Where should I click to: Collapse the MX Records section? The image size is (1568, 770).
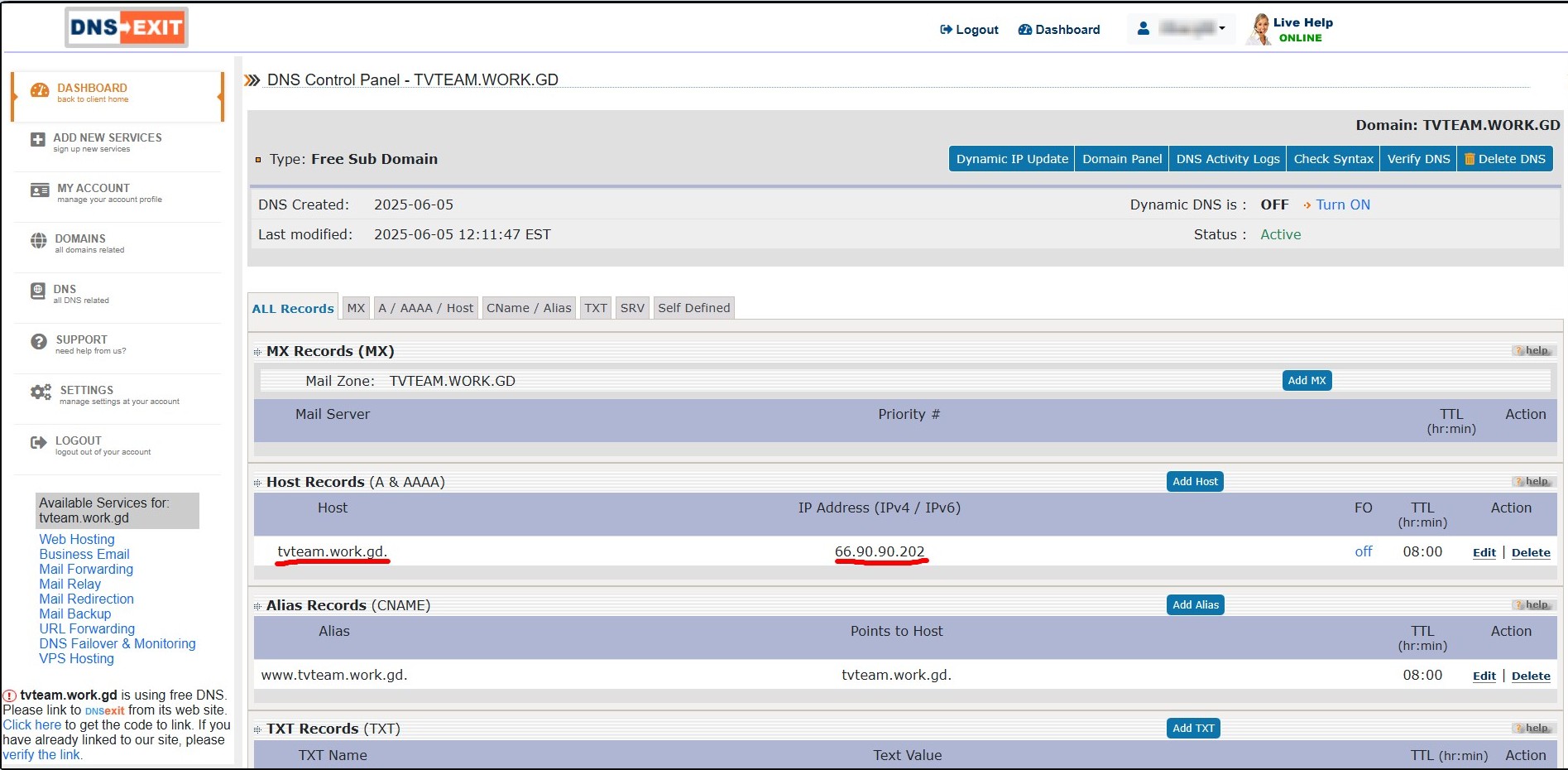point(257,352)
